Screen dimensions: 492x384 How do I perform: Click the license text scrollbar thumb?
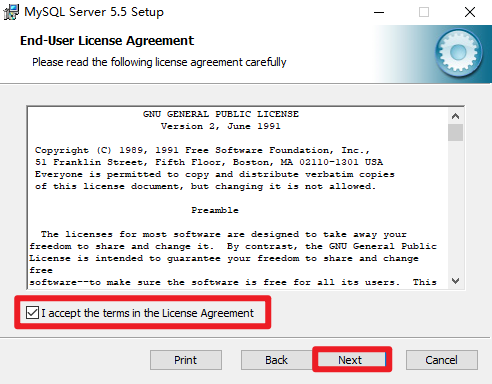click(455, 132)
